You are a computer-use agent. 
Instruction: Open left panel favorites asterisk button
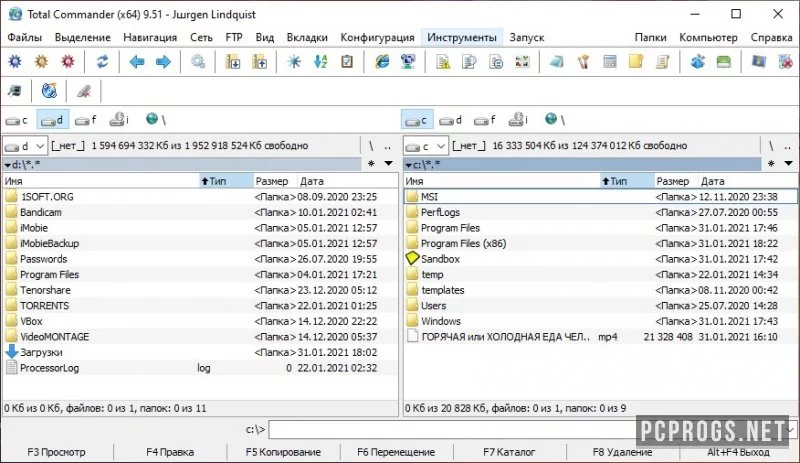click(371, 164)
